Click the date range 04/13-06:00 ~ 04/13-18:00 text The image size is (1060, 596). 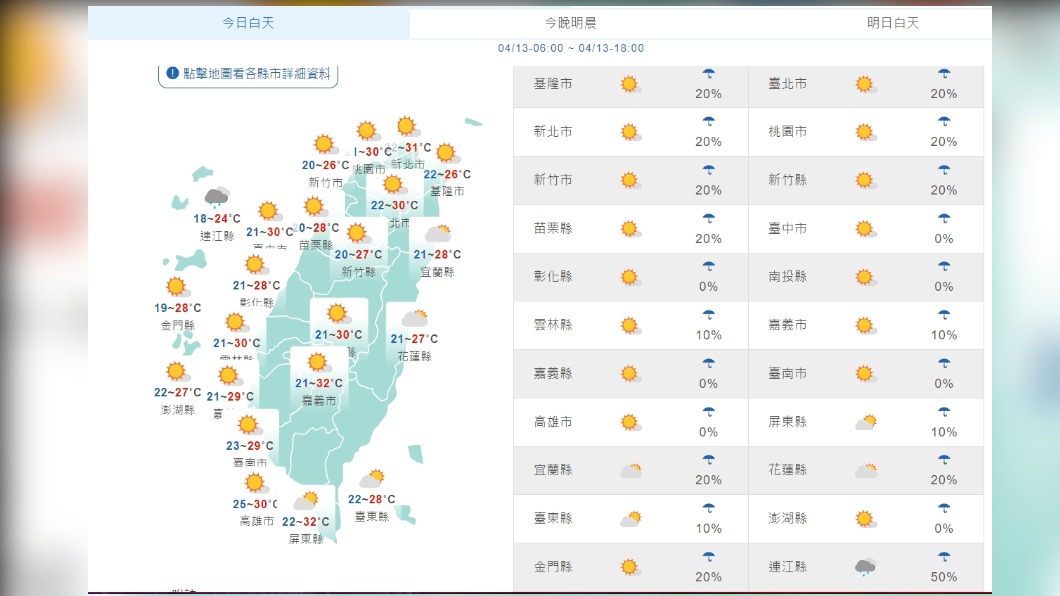[571, 49]
